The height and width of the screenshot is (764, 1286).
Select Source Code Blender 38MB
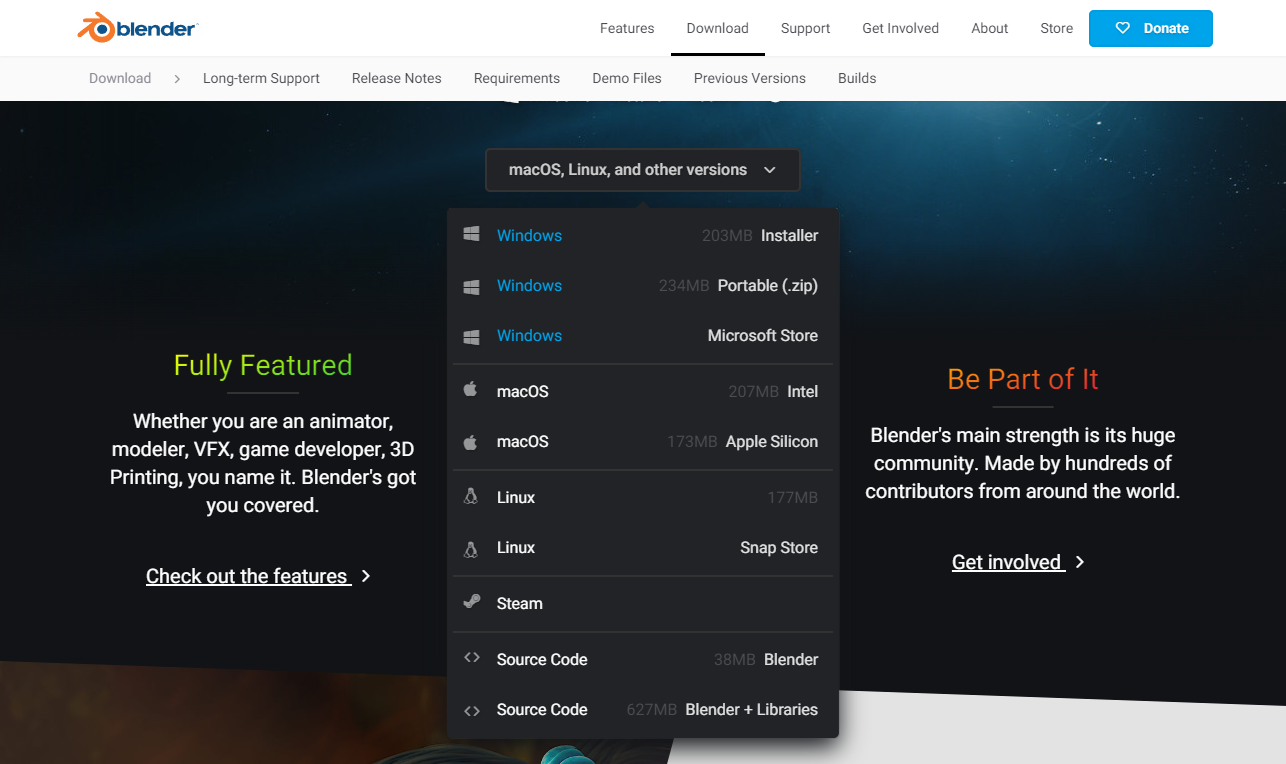pos(642,660)
